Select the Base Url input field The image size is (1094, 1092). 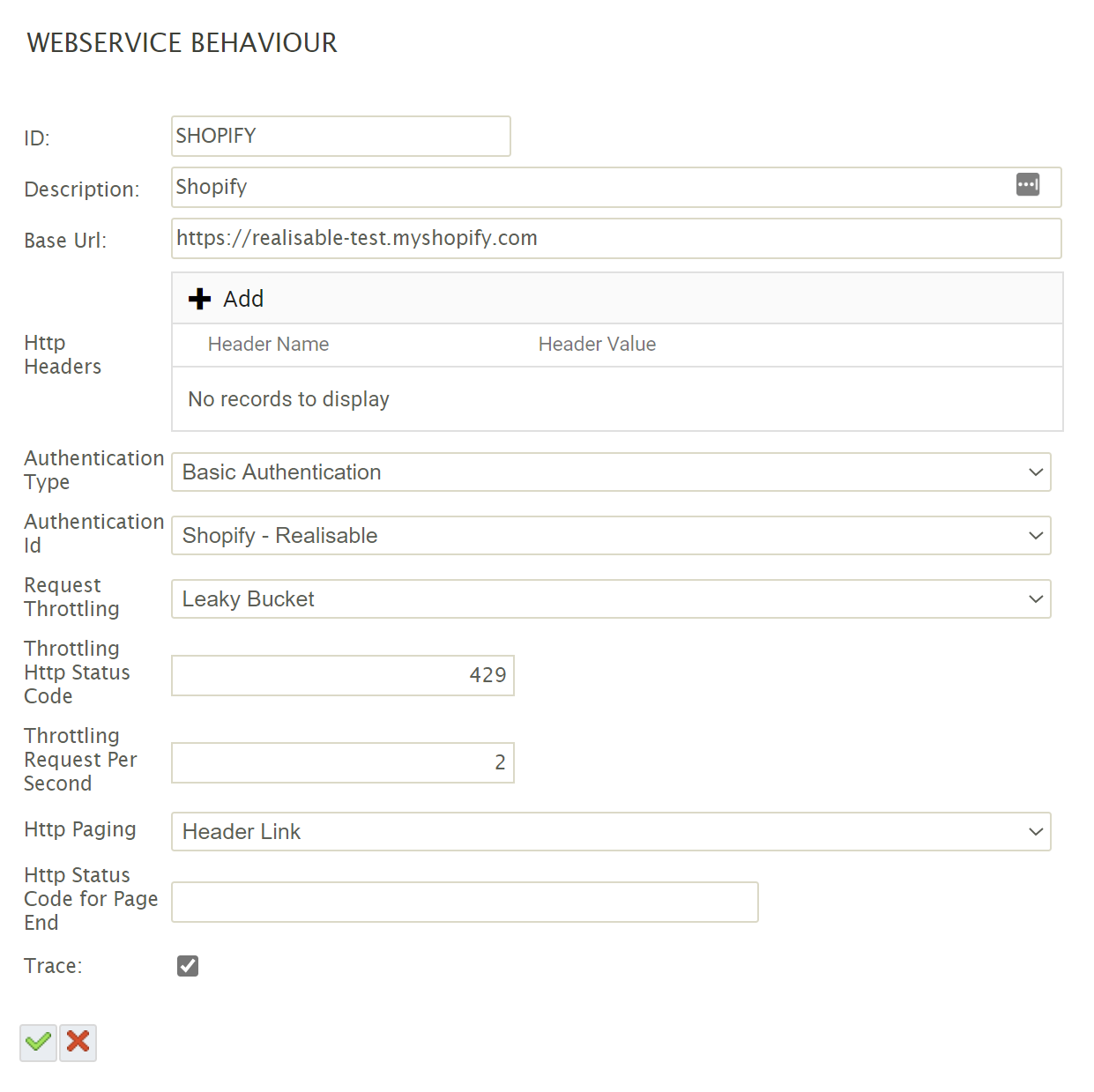pyautogui.click(x=615, y=239)
